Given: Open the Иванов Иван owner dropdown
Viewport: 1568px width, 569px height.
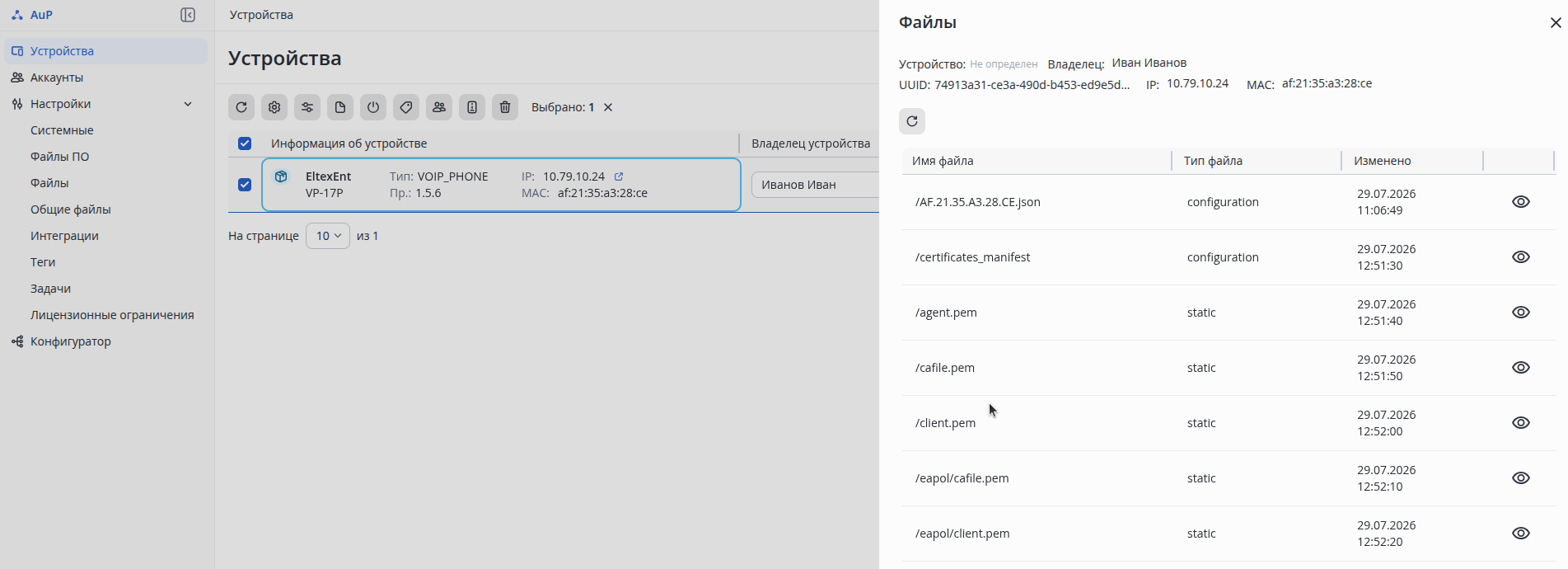Looking at the screenshot, I should click(815, 185).
